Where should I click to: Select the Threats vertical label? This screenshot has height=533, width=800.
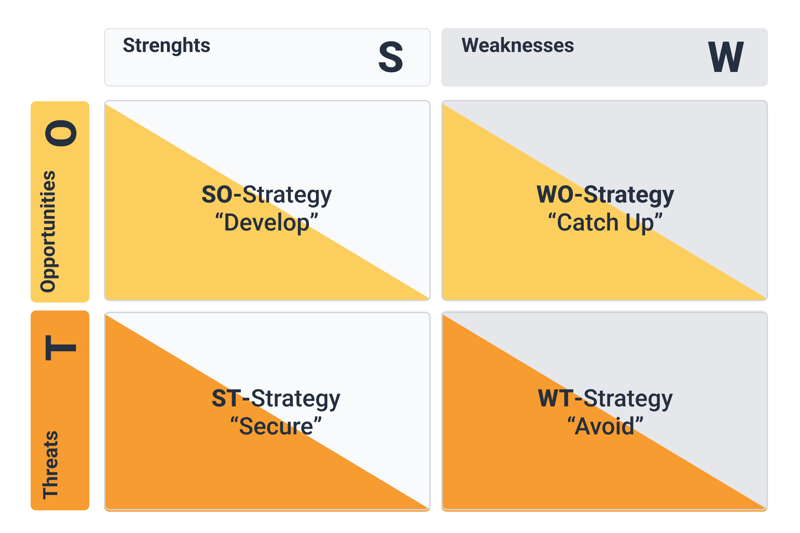50,465
